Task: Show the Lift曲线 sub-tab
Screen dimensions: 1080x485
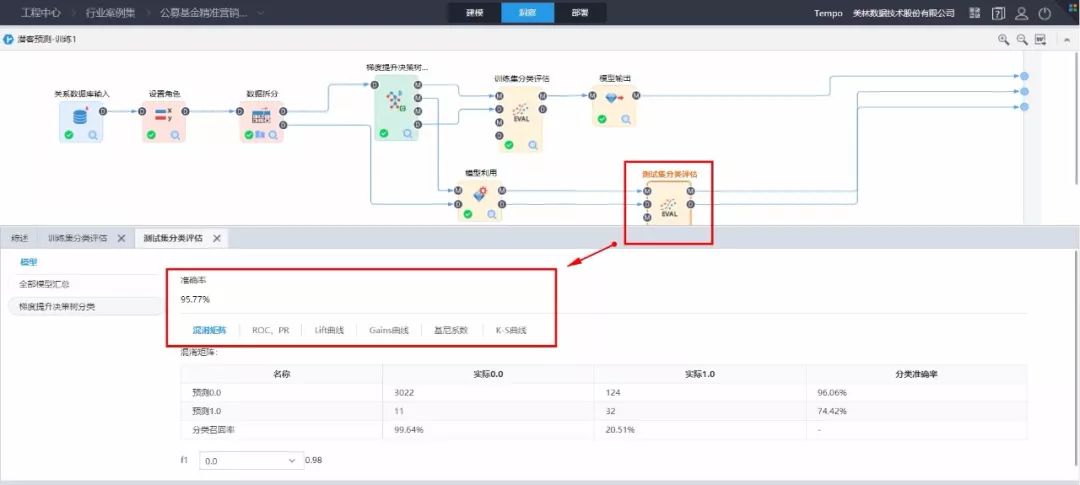Action: point(329,330)
